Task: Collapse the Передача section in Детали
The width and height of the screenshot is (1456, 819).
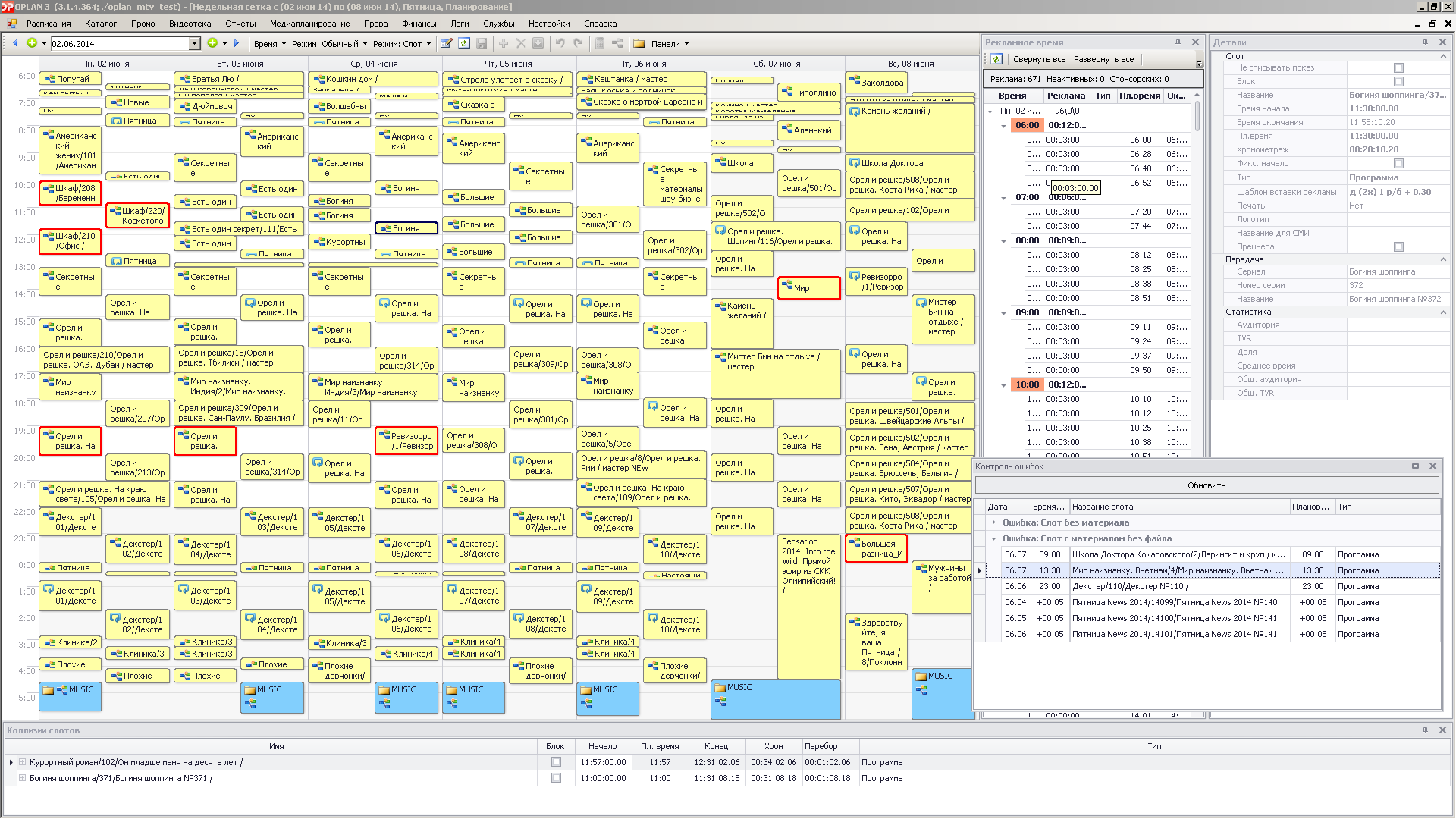Action: pos(1443,259)
